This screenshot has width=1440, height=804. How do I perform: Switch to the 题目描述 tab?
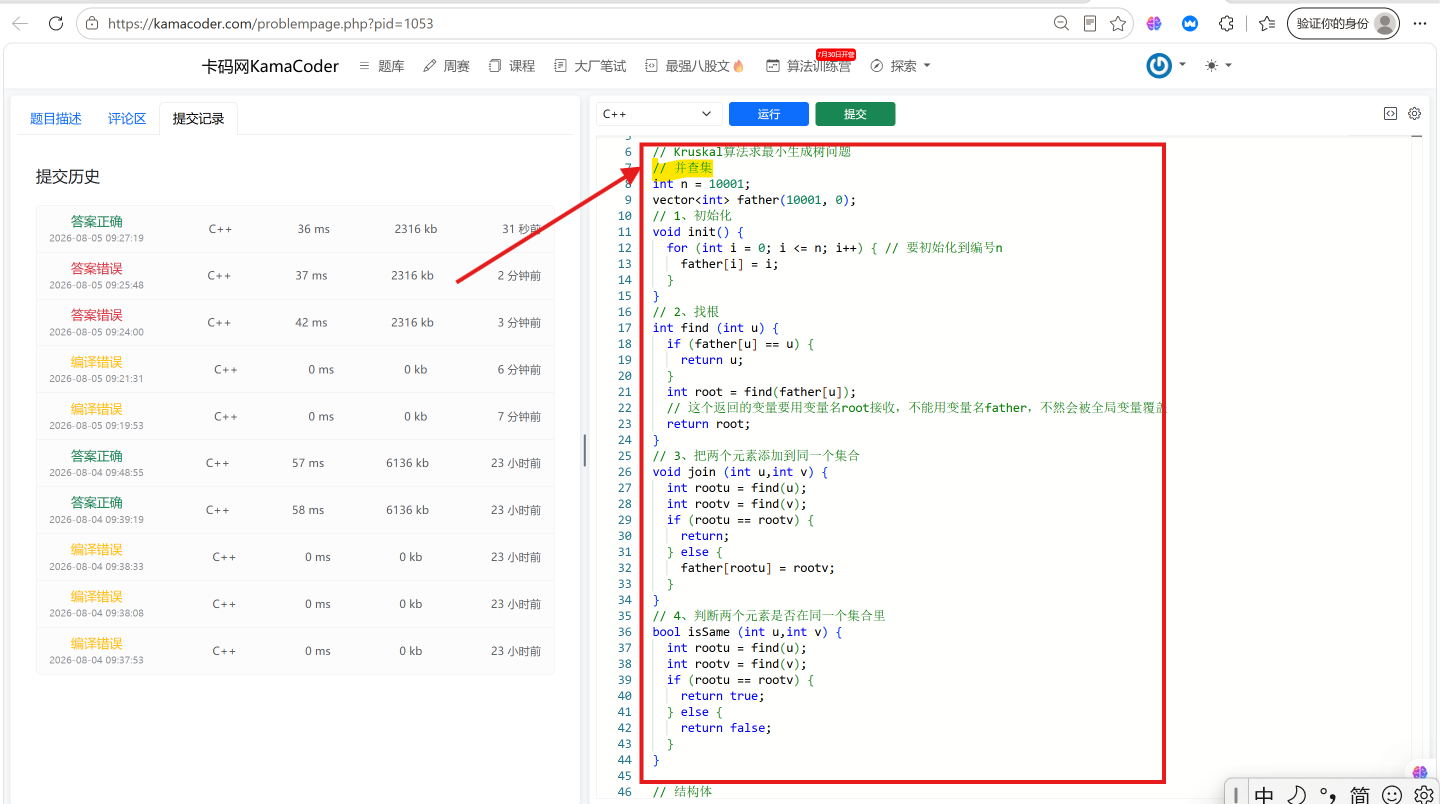(56, 118)
